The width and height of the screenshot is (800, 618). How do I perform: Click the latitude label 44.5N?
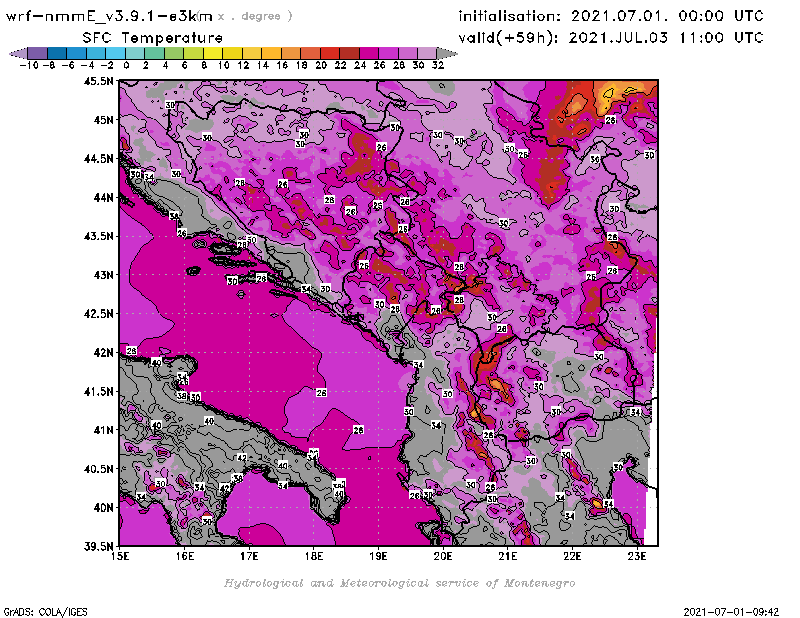click(x=98, y=159)
